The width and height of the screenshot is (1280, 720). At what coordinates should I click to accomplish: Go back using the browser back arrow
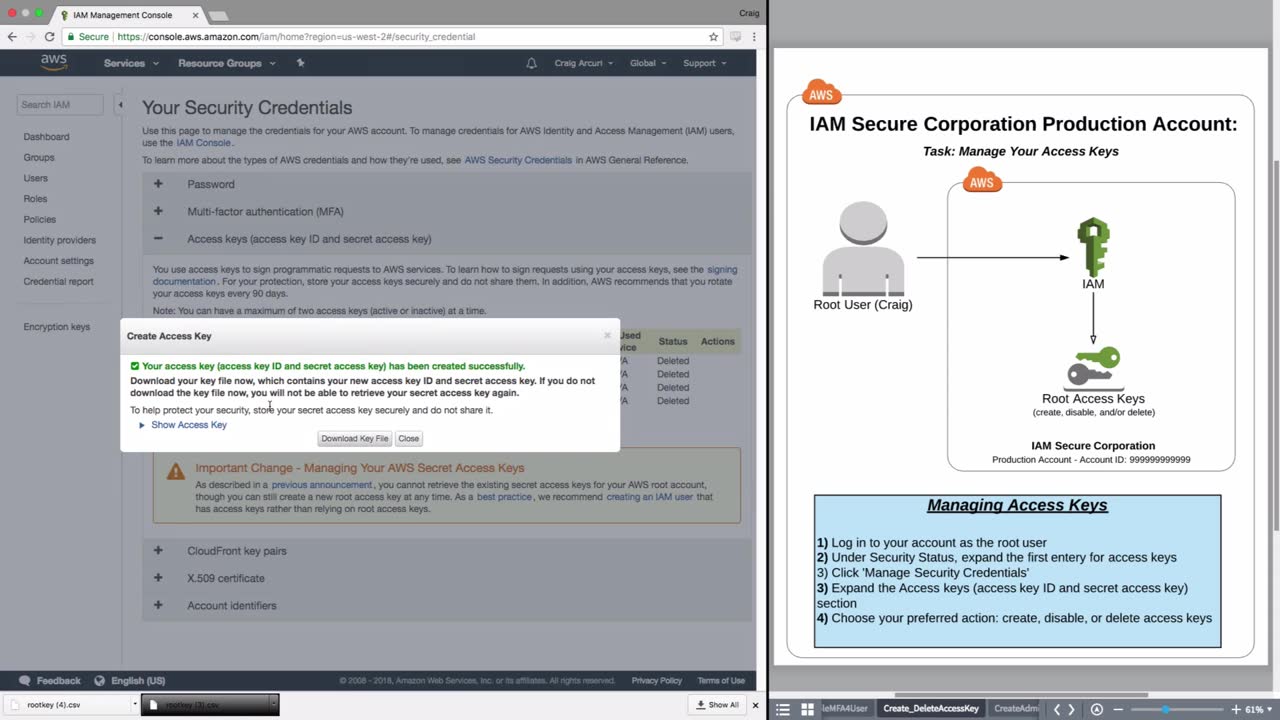click(x=12, y=37)
